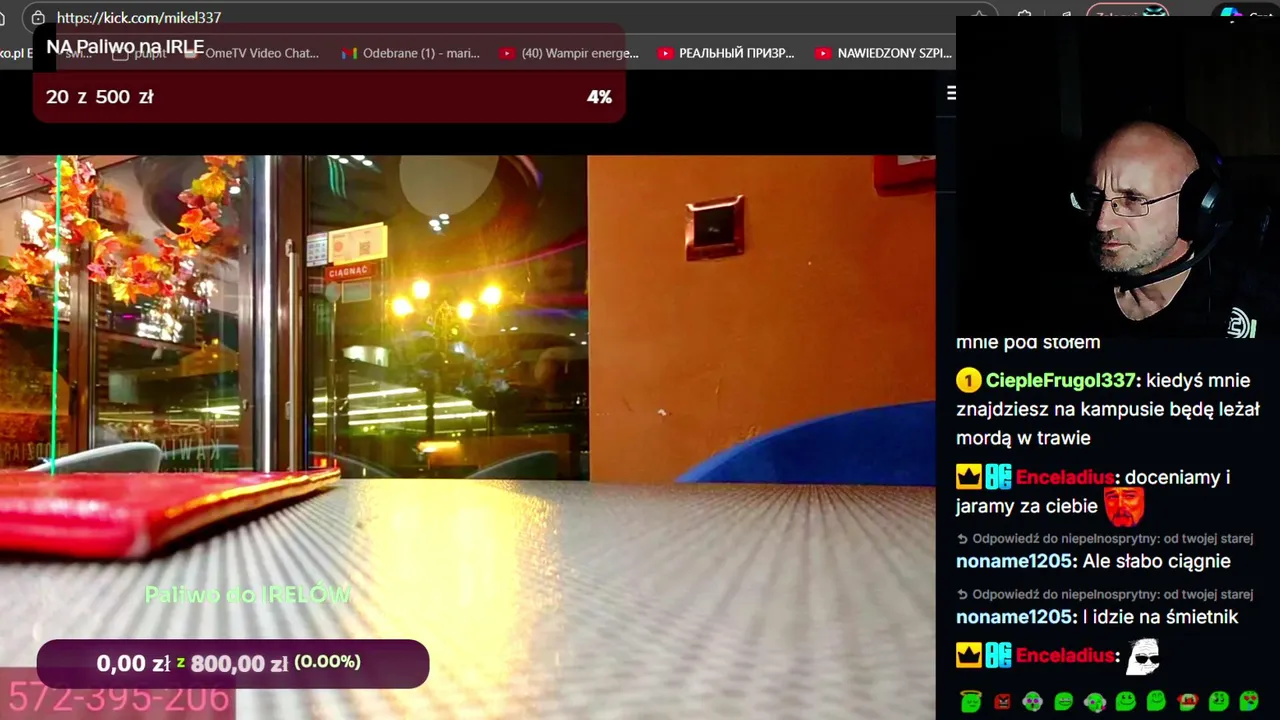Pick the green emote wearing a red cap
Viewport: 1280px width, 720px height.
1187,702
